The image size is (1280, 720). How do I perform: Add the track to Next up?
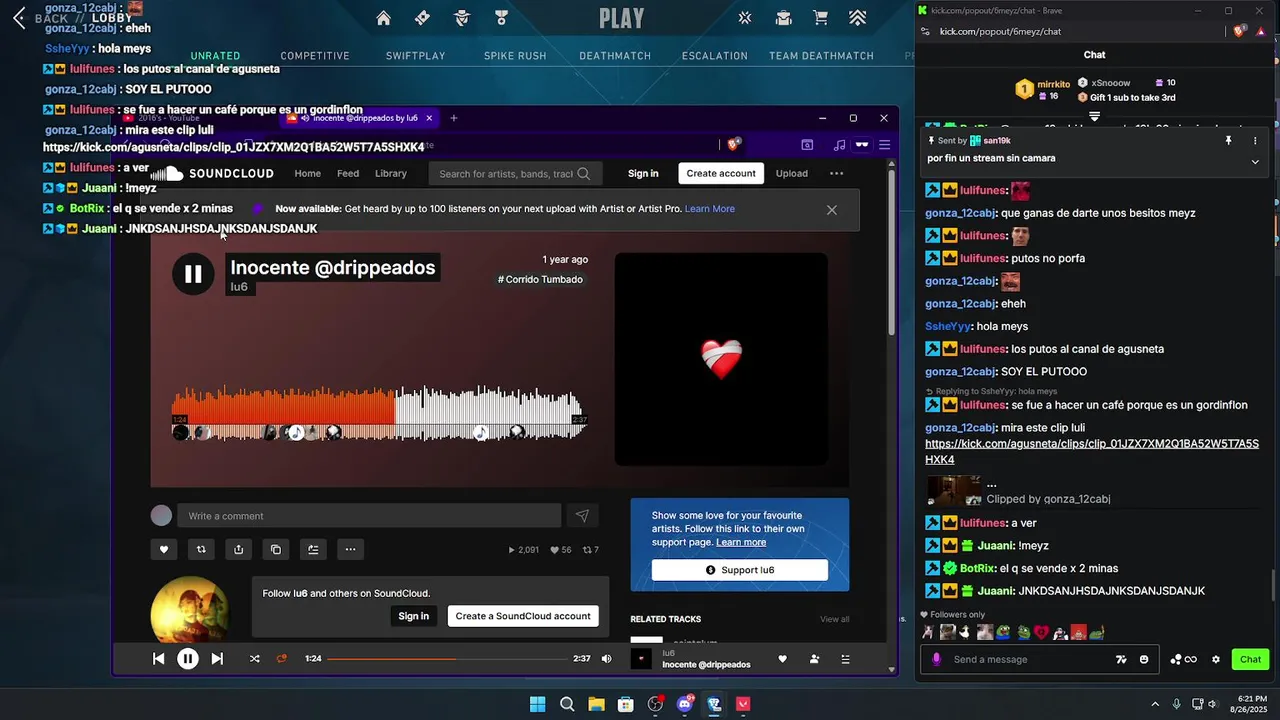313,549
